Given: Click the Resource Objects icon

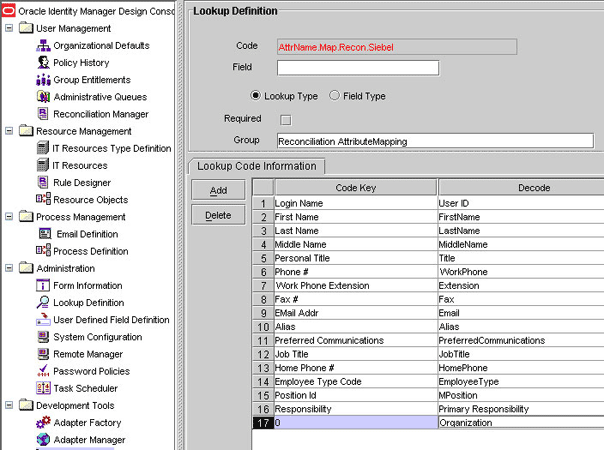Looking at the screenshot, I should pyautogui.click(x=43, y=199).
